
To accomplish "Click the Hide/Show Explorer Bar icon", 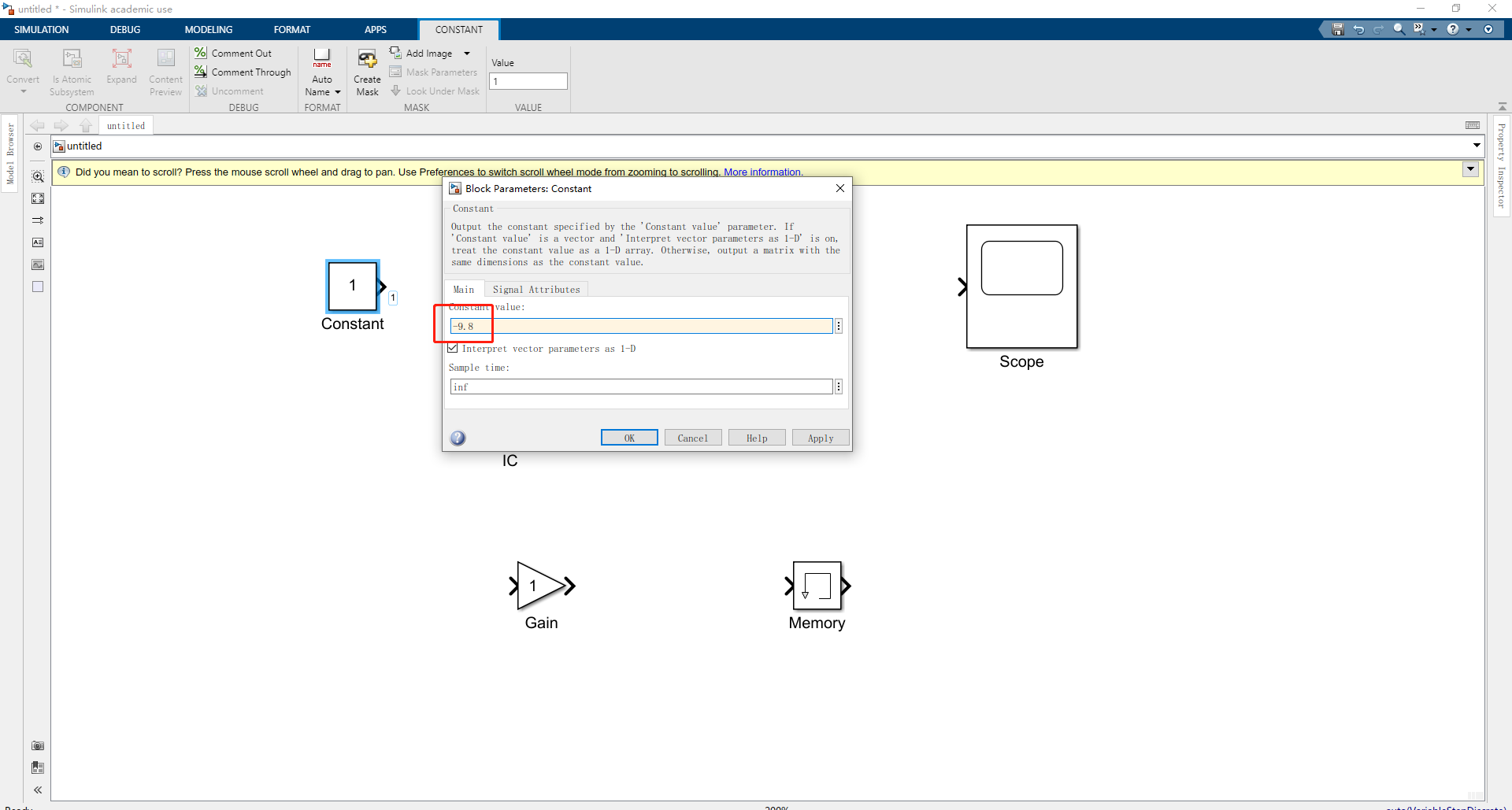I will 38,146.
